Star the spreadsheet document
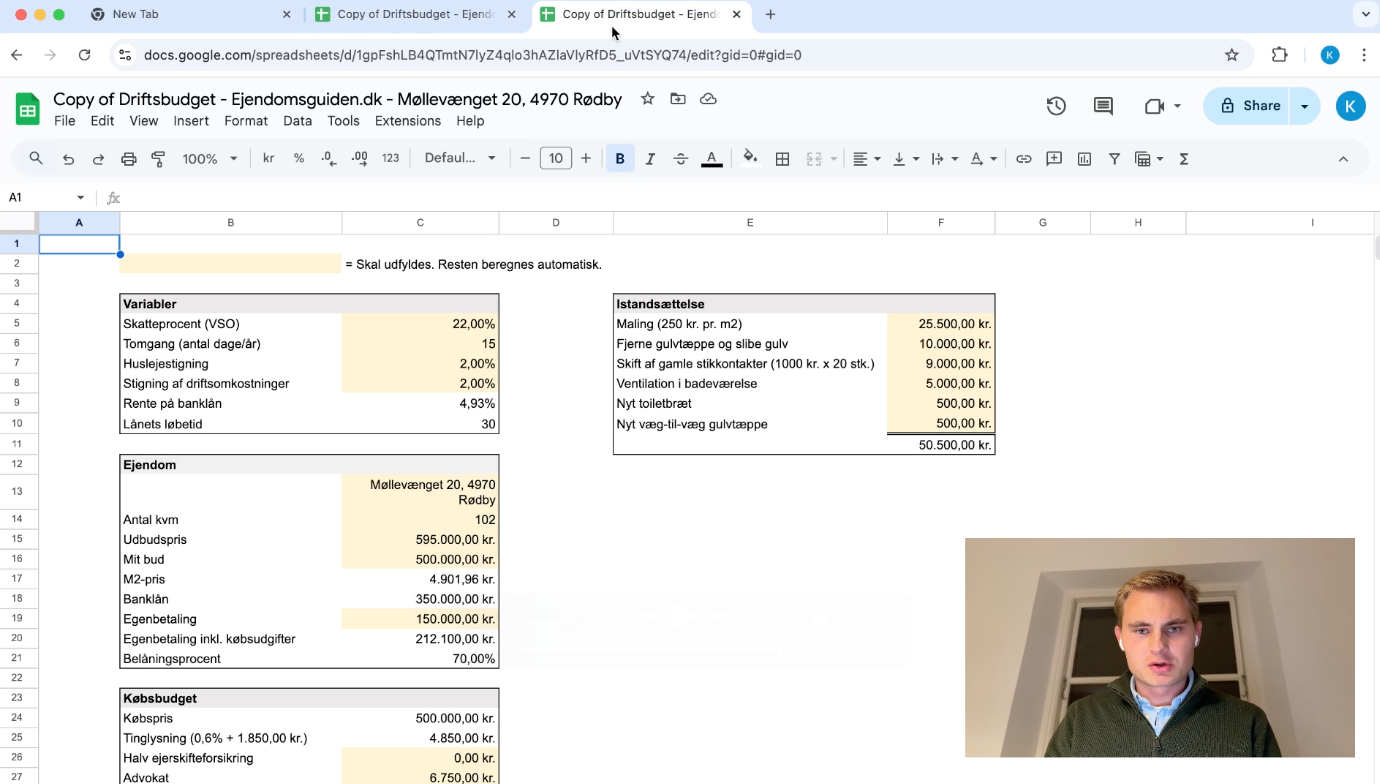Image resolution: width=1380 pixels, height=784 pixels. click(x=647, y=99)
